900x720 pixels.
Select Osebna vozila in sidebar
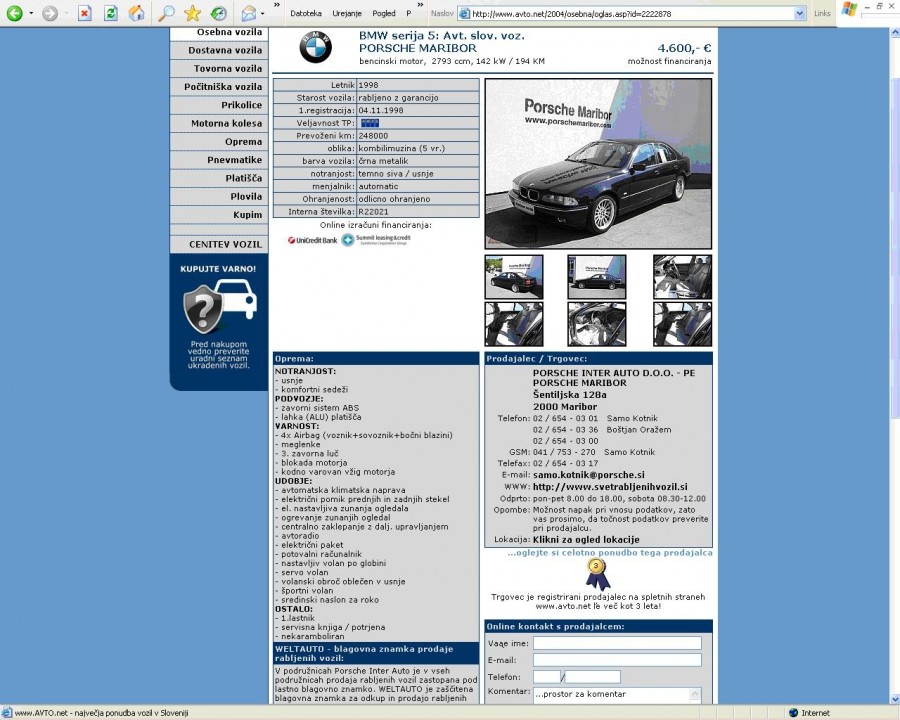[219, 33]
